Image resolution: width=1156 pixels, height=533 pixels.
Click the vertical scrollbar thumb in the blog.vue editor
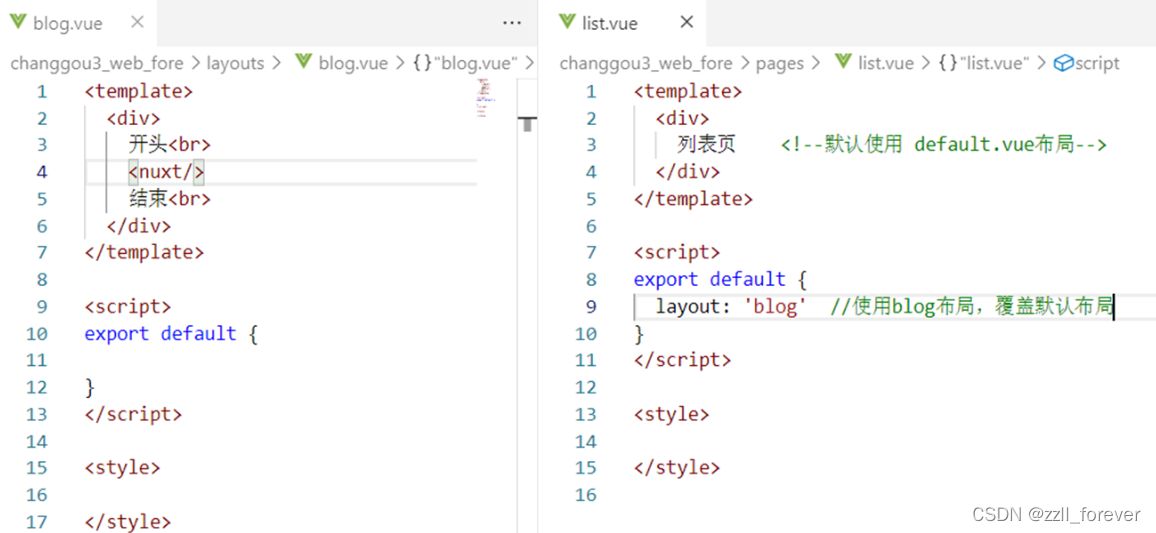coord(528,124)
